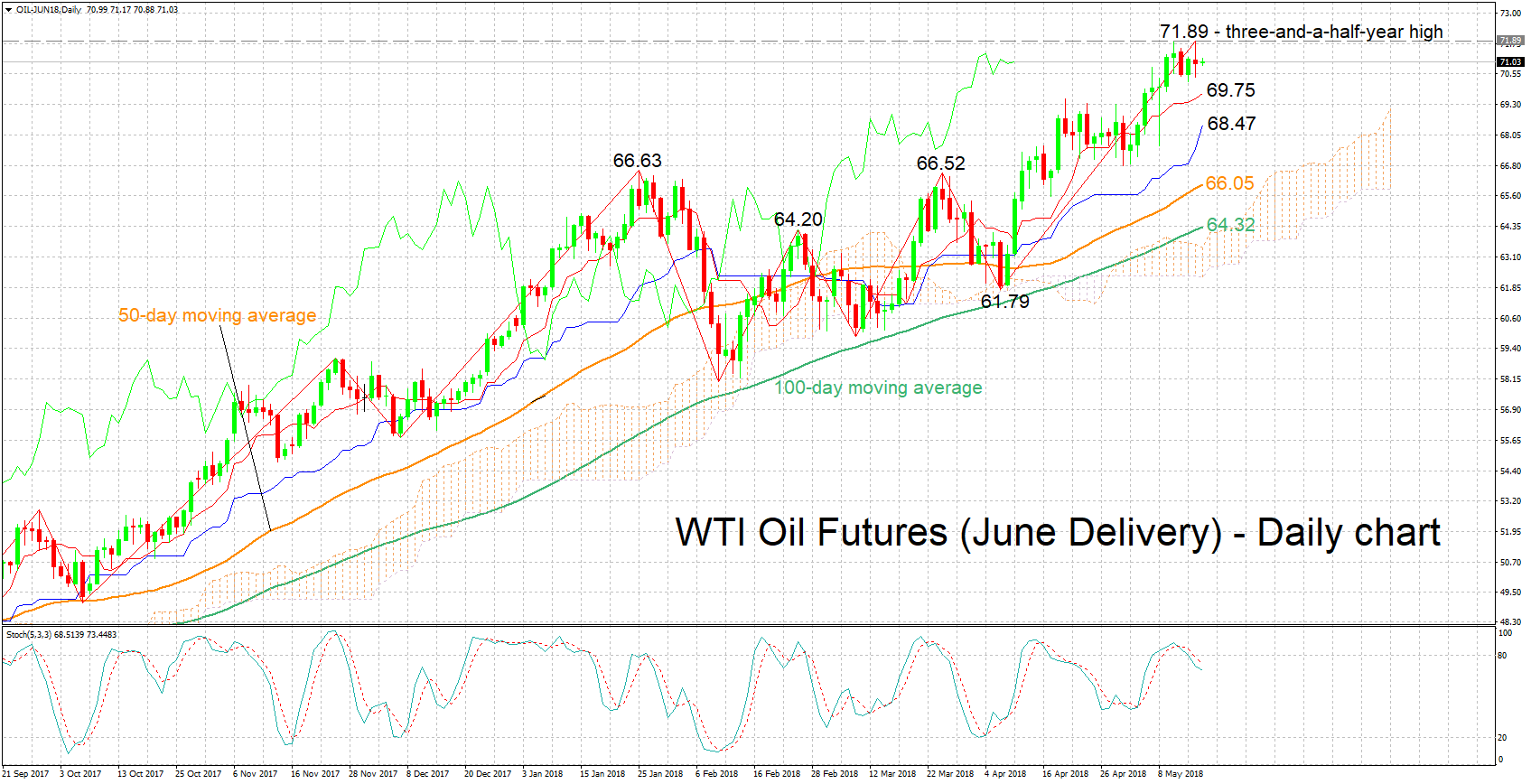Select the OIL-JUN18,Daily symbol label

[48, 10]
